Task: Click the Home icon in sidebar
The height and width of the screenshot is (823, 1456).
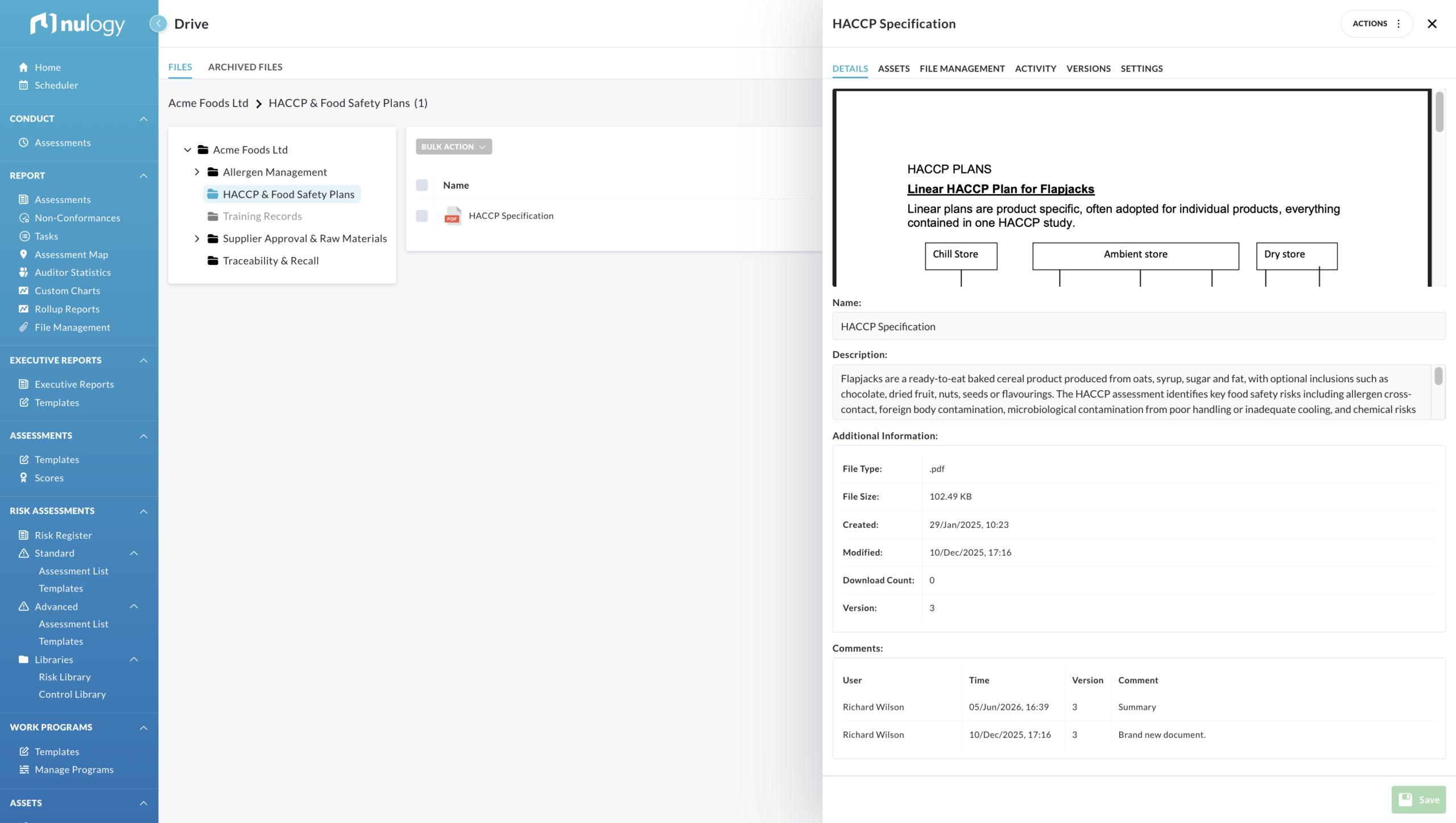Action: tap(23, 67)
